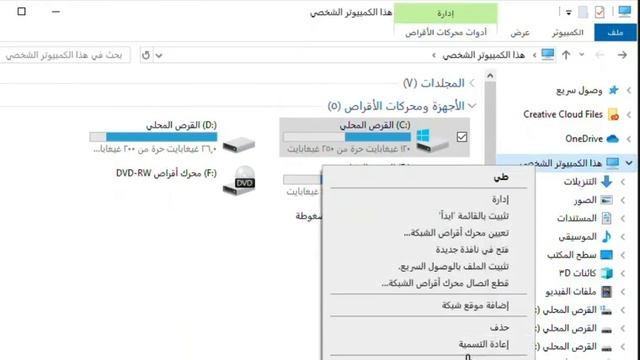Open the address bar history dropdown
This screenshot has width=640, height=360.
tap(159, 55)
